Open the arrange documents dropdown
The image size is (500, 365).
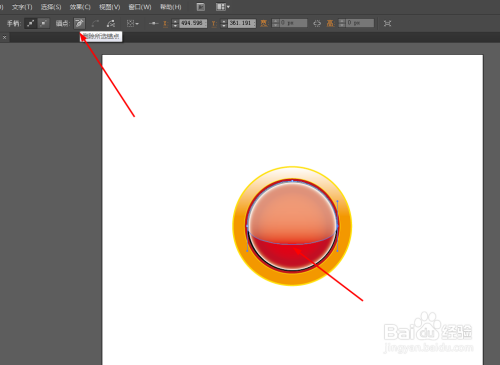point(223,7)
